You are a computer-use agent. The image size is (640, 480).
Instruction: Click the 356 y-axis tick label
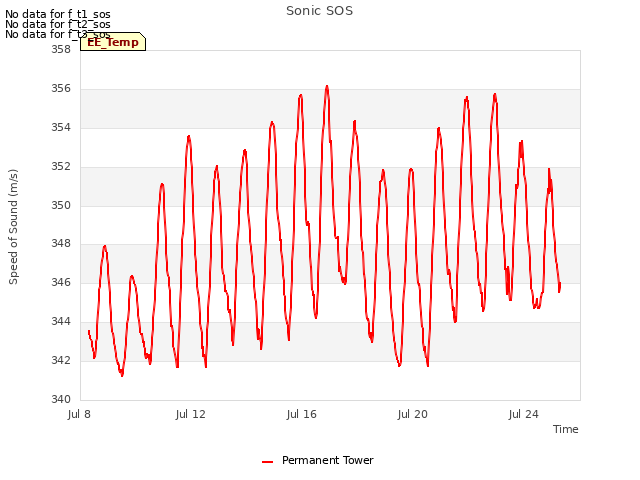[61, 89]
